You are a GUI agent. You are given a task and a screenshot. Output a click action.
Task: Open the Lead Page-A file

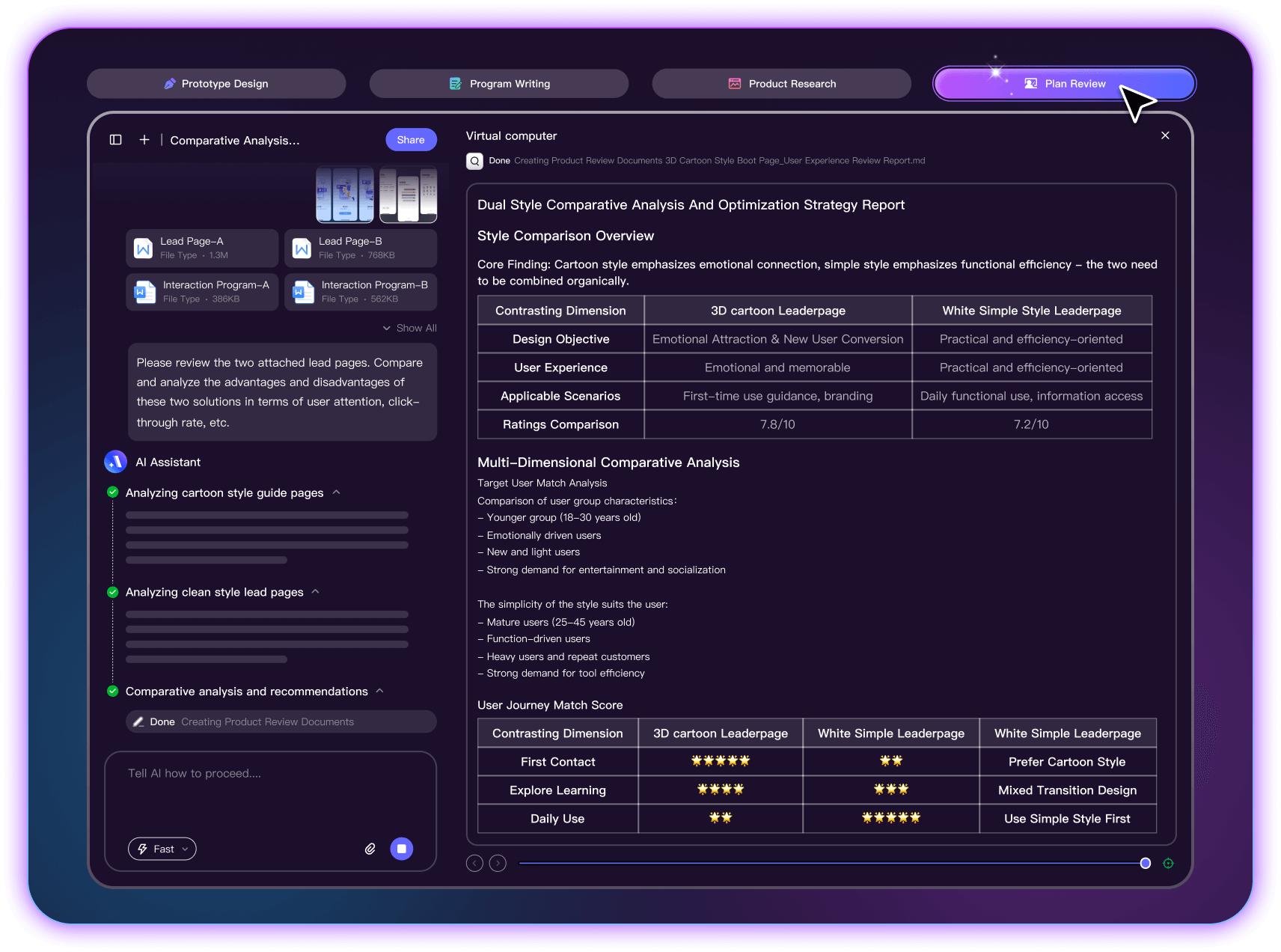[x=202, y=248]
